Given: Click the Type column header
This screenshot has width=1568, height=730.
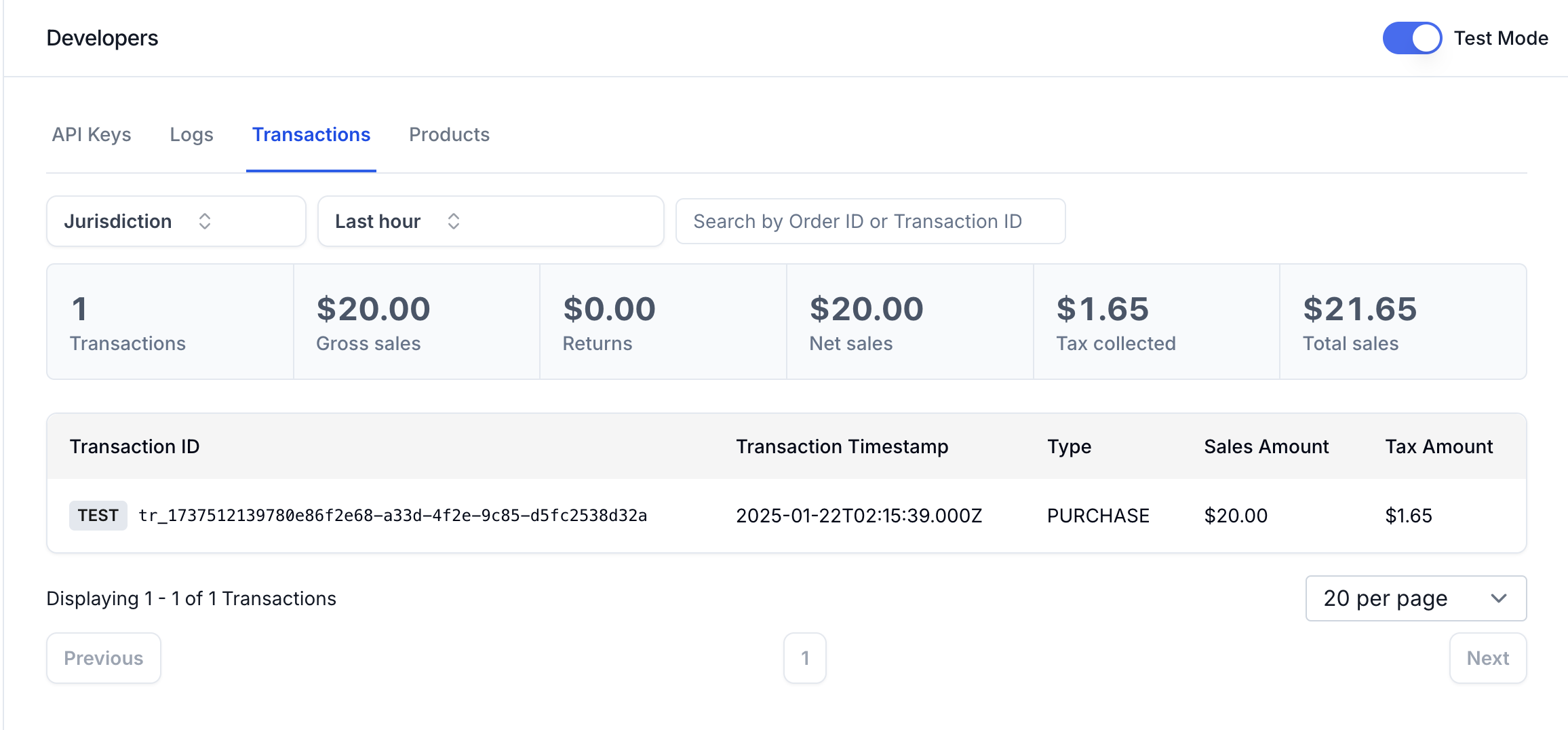Looking at the screenshot, I should tap(1070, 446).
